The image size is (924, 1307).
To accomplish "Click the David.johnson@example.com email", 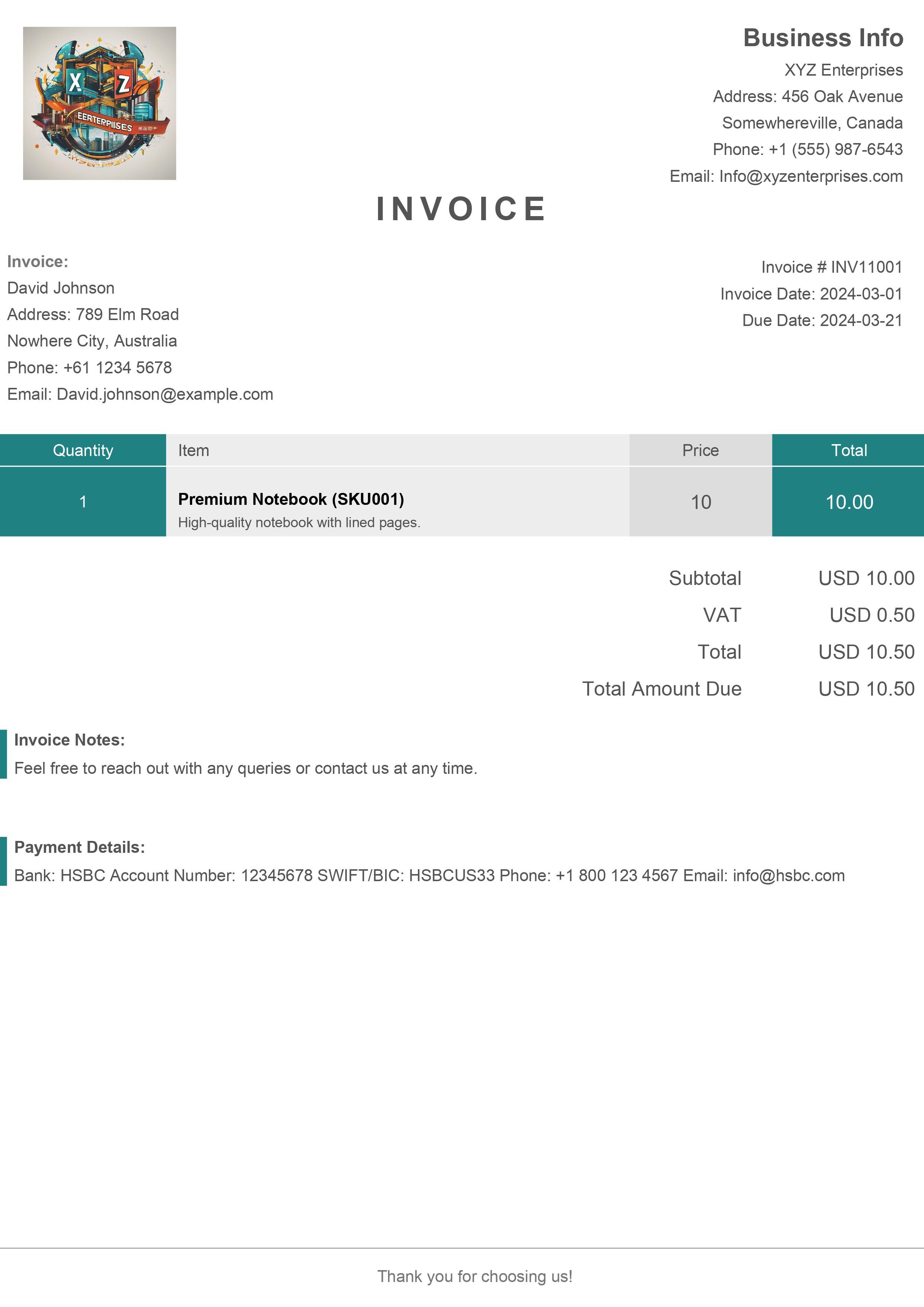I will 165,395.
